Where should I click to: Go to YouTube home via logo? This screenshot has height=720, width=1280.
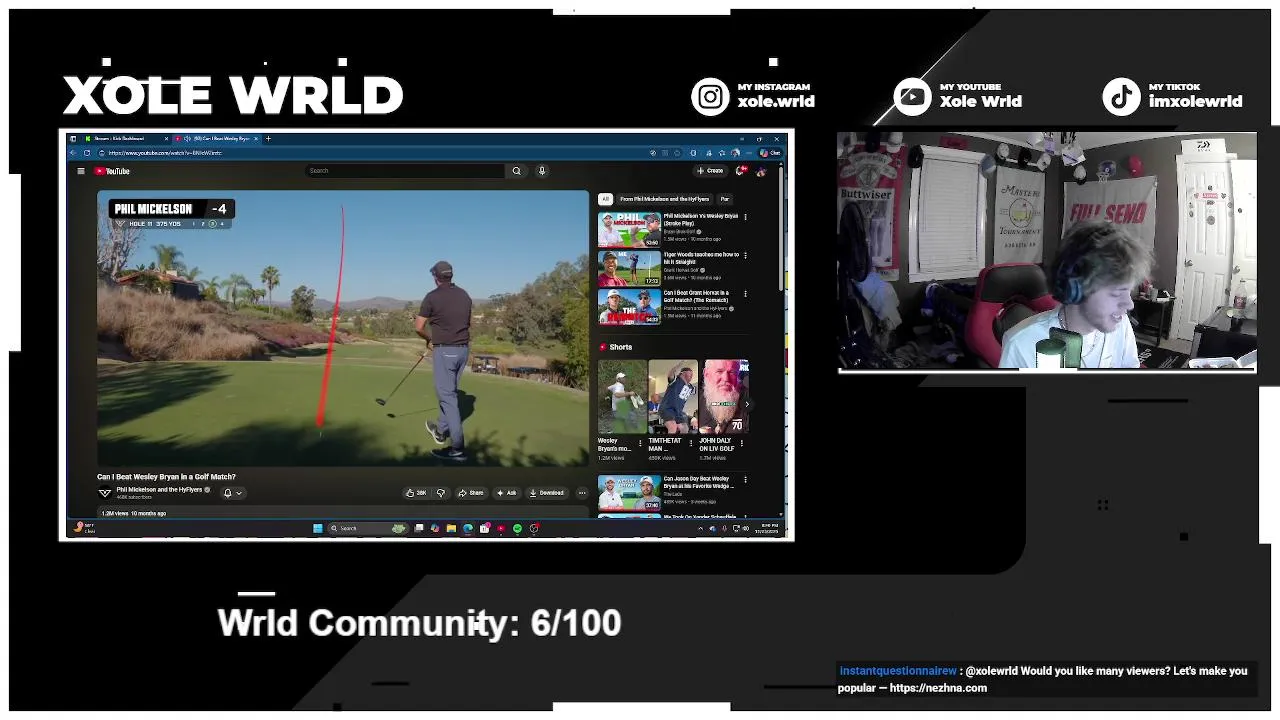[x=113, y=171]
